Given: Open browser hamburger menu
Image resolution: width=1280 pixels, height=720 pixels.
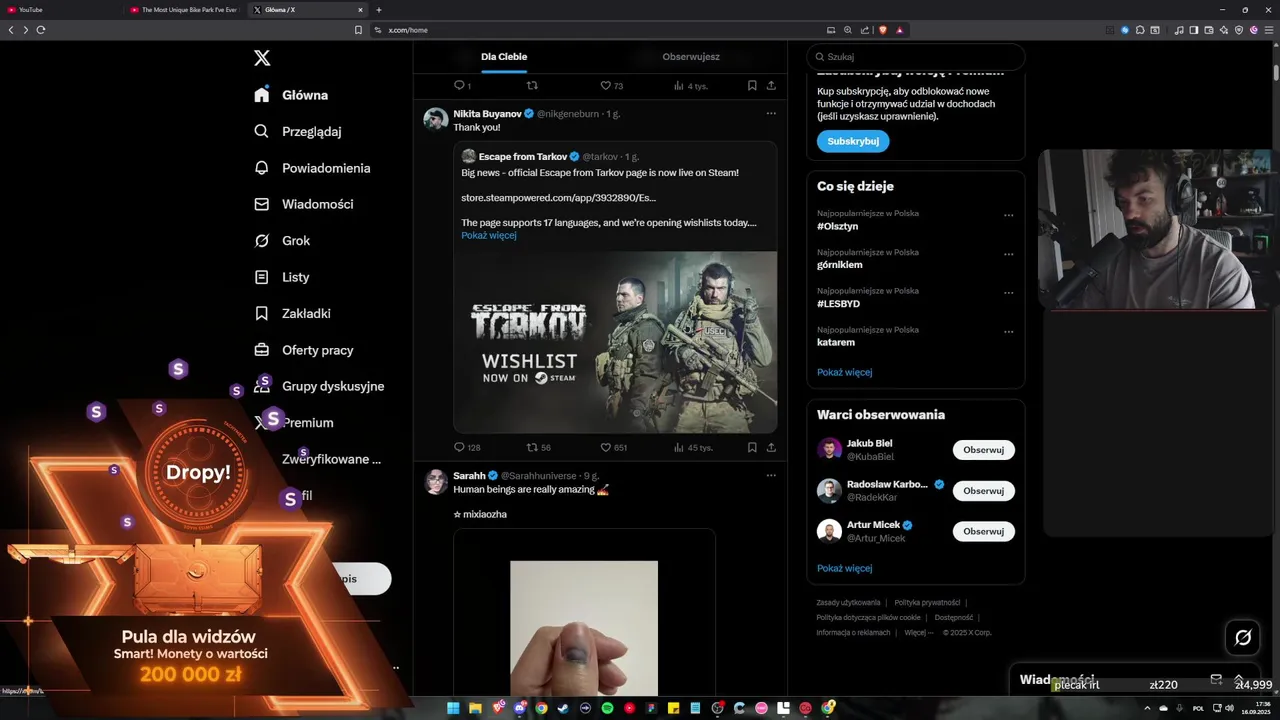Looking at the screenshot, I should (1269, 30).
